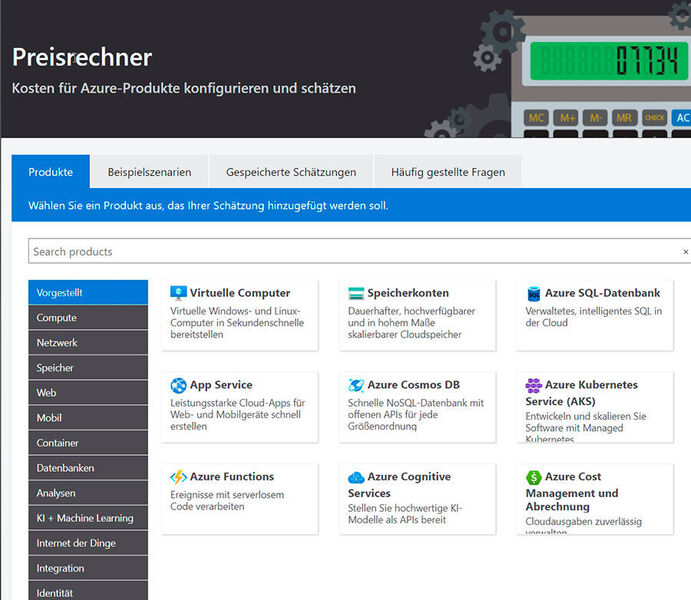Click the MC key on the calculator image
The image size is (691, 600).
coord(536,118)
